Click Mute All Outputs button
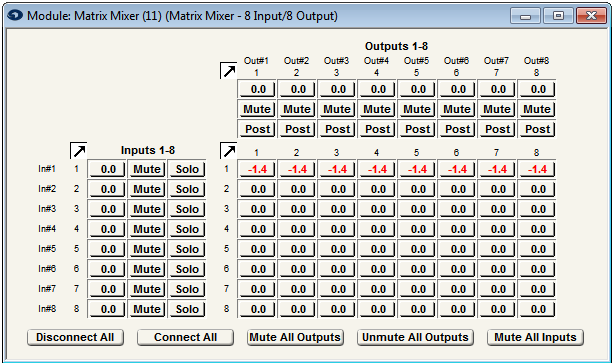 click(295, 337)
